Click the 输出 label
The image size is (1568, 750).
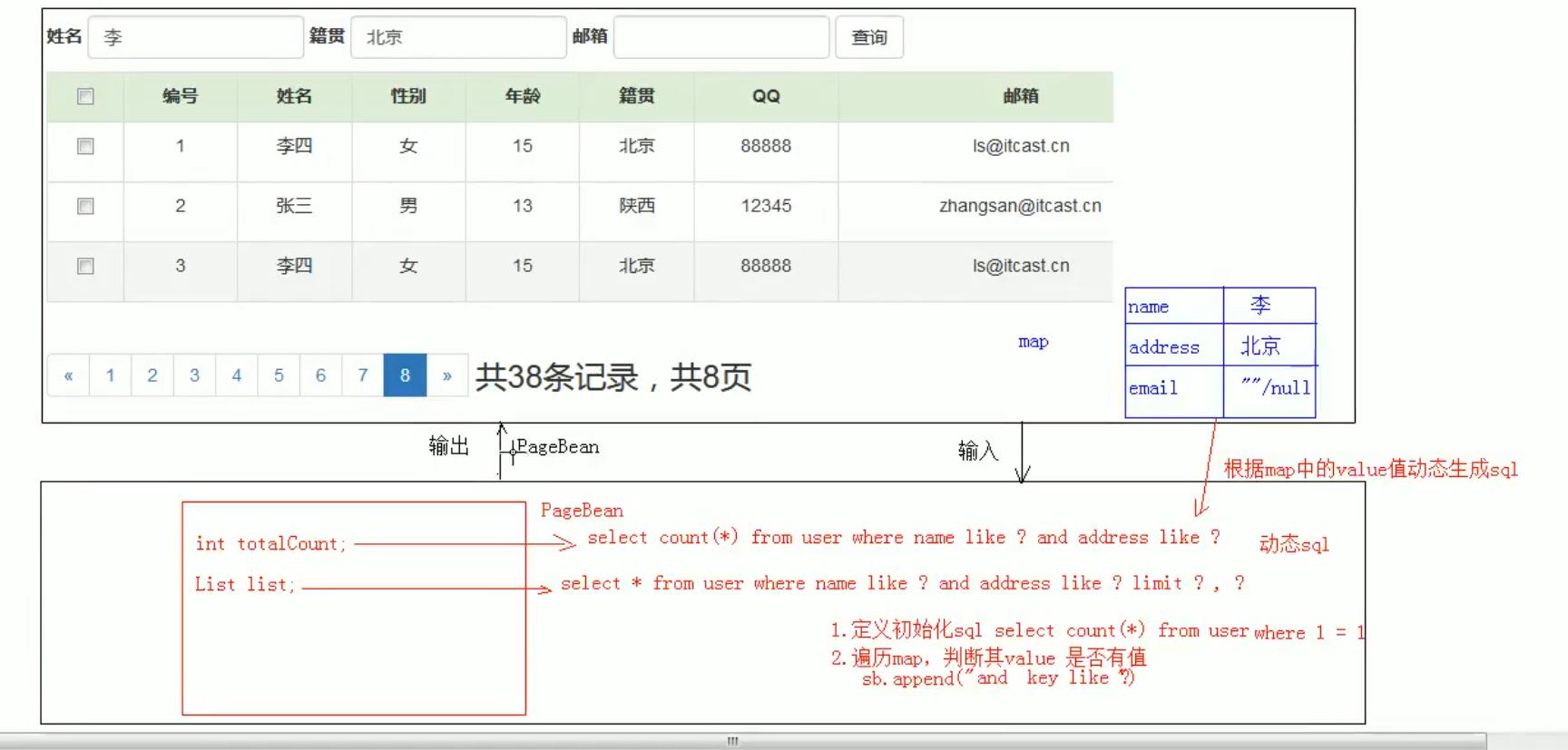click(x=449, y=445)
